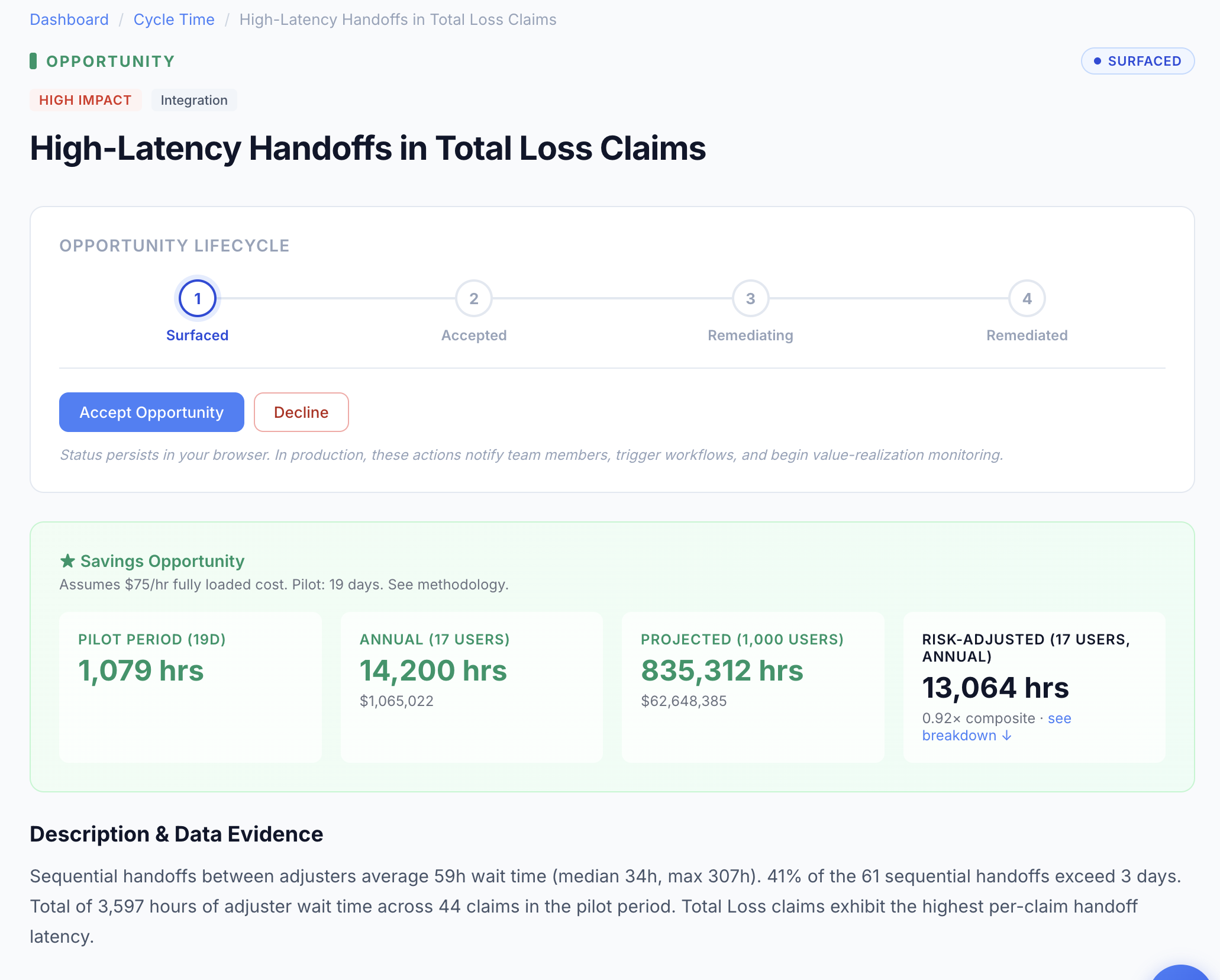Click the Decline button
Screen dimensions: 1220x980
tap(301, 412)
